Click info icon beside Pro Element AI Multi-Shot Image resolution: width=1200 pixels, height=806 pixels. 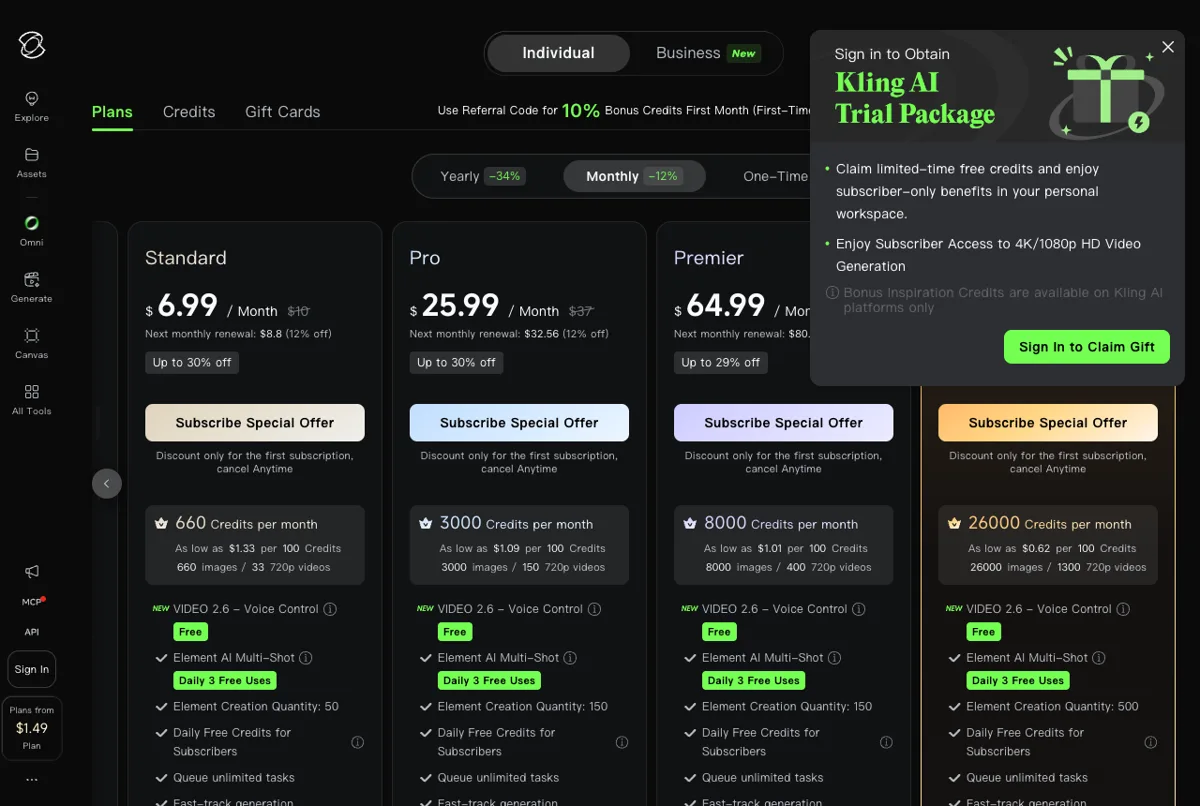click(x=570, y=658)
